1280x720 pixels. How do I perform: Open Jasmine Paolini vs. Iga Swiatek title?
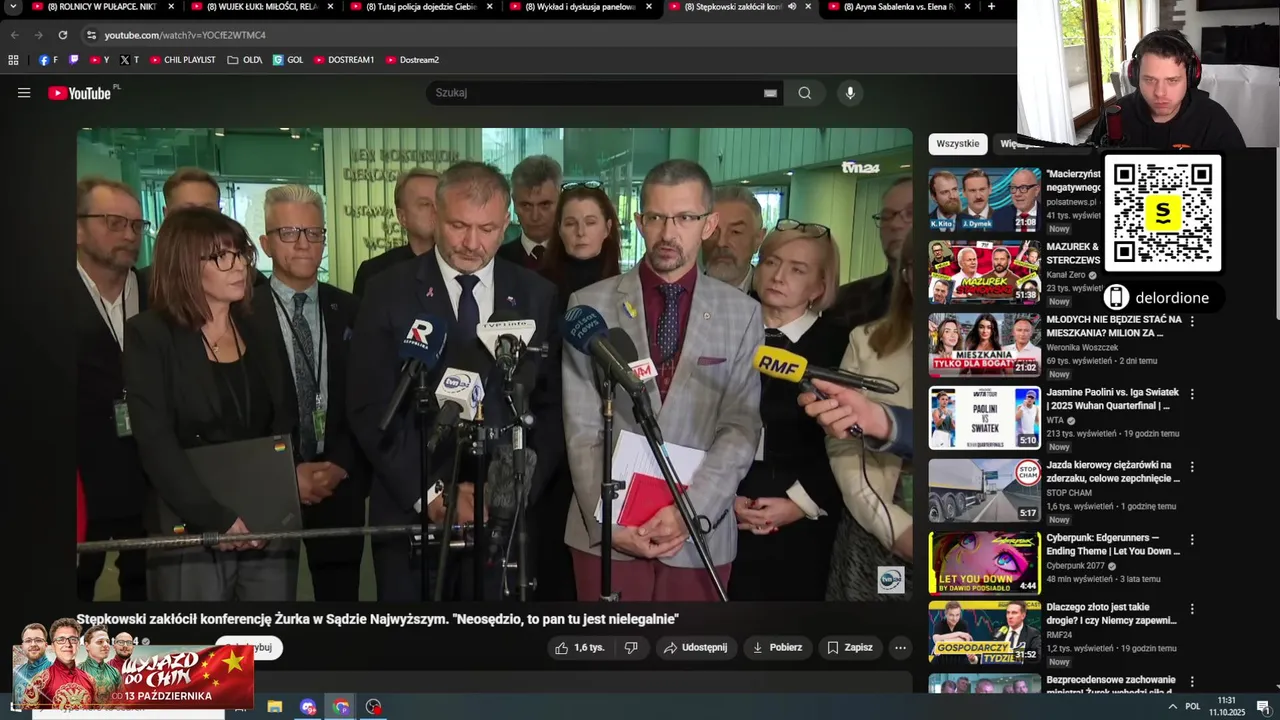(x=1113, y=399)
